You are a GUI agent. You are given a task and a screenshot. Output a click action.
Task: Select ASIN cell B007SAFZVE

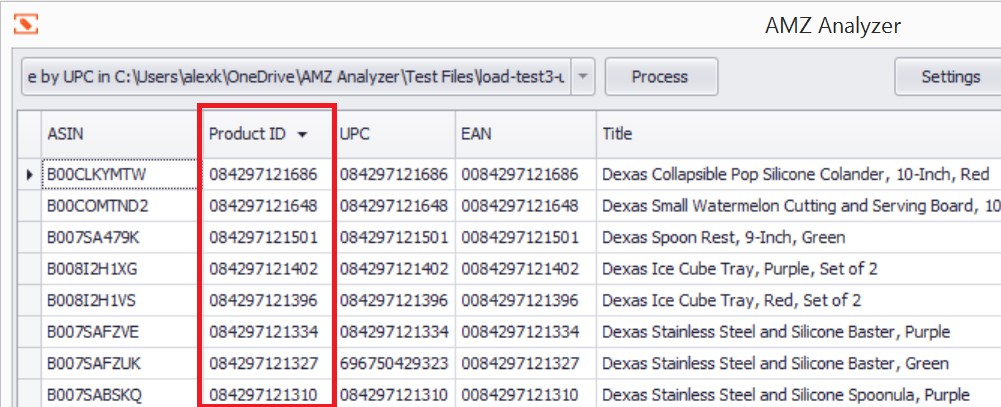(121, 332)
